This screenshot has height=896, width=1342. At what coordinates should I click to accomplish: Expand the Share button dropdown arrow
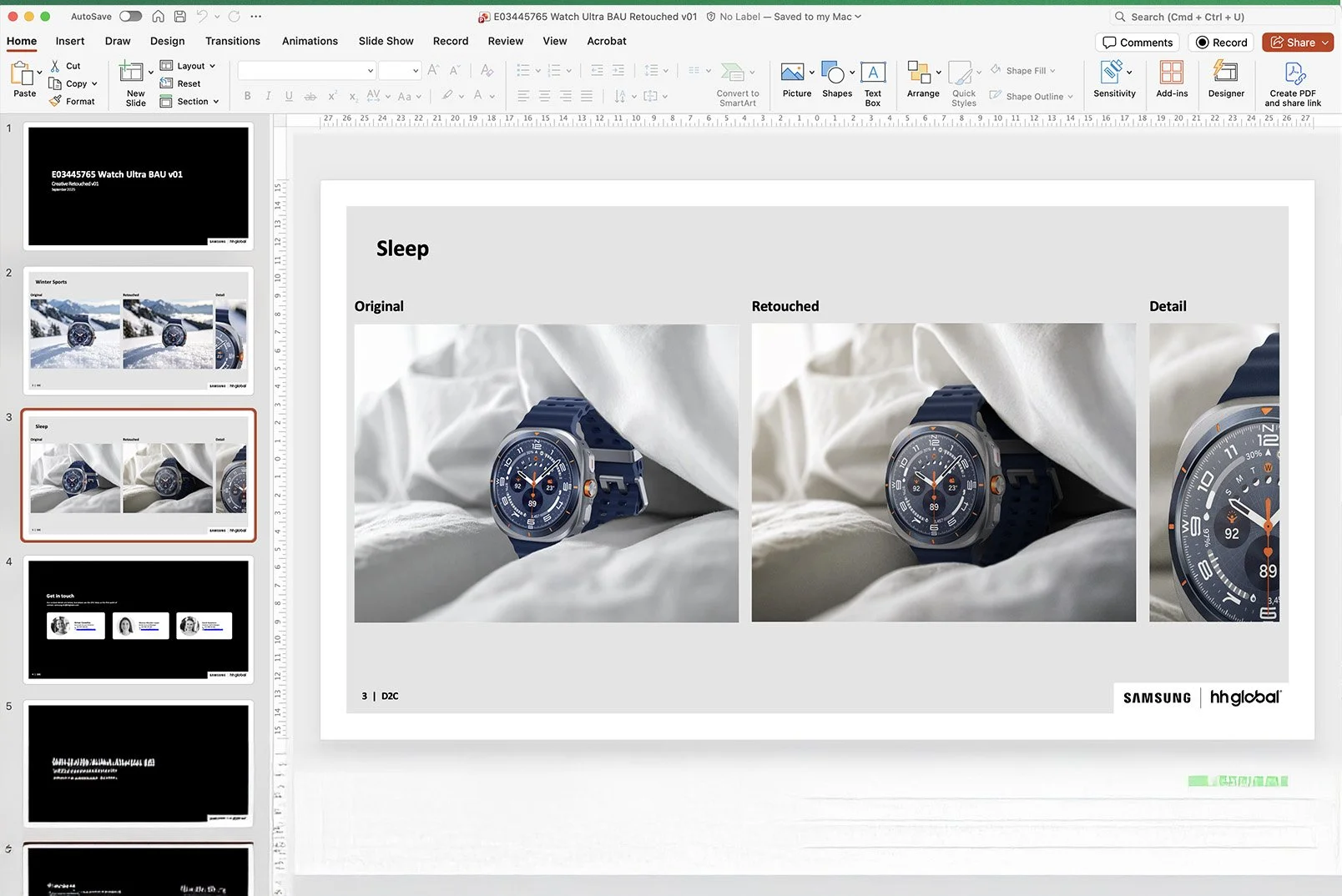pos(1325,43)
